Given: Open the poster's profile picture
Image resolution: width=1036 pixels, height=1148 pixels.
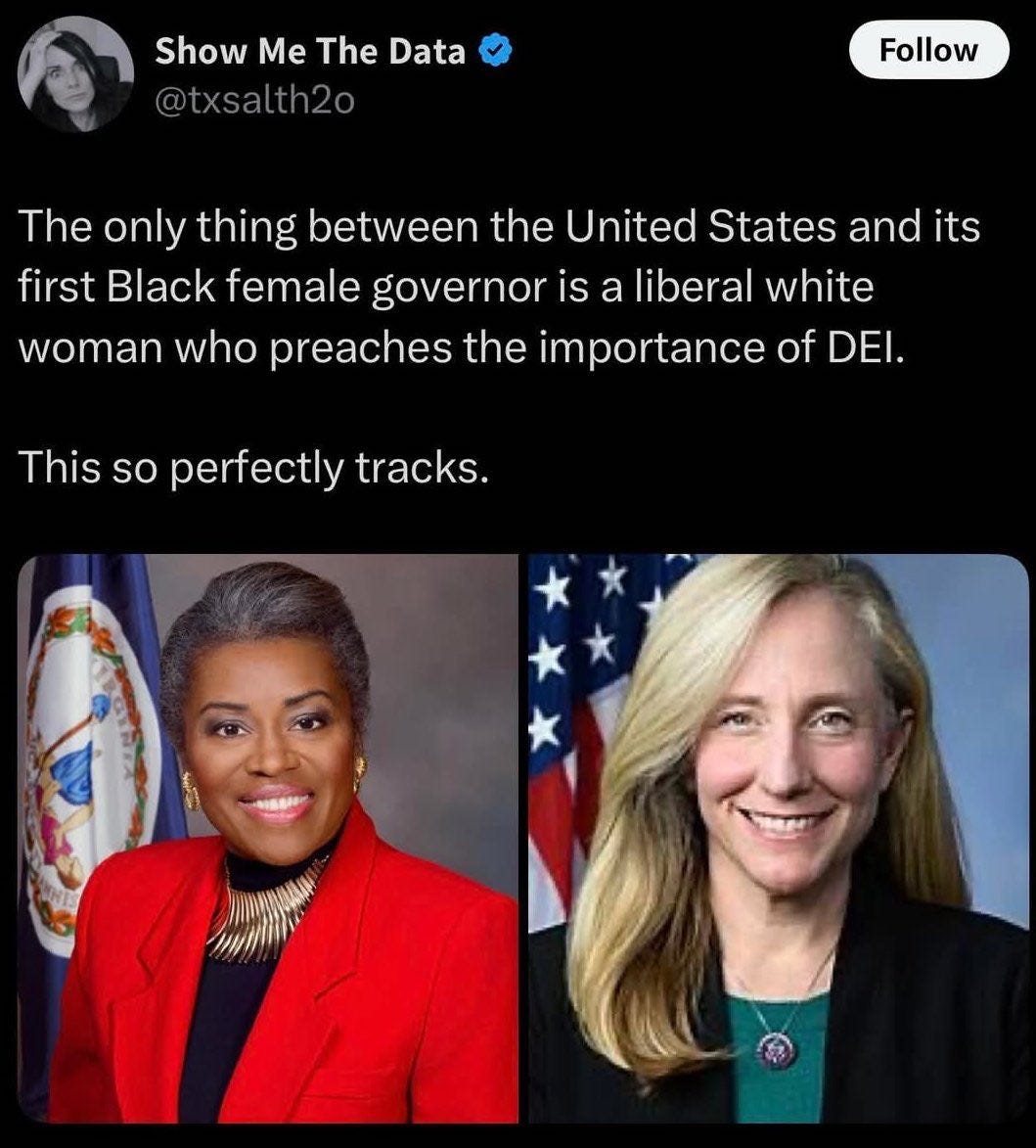Looking at the screenshot, I should pos(75,74).
